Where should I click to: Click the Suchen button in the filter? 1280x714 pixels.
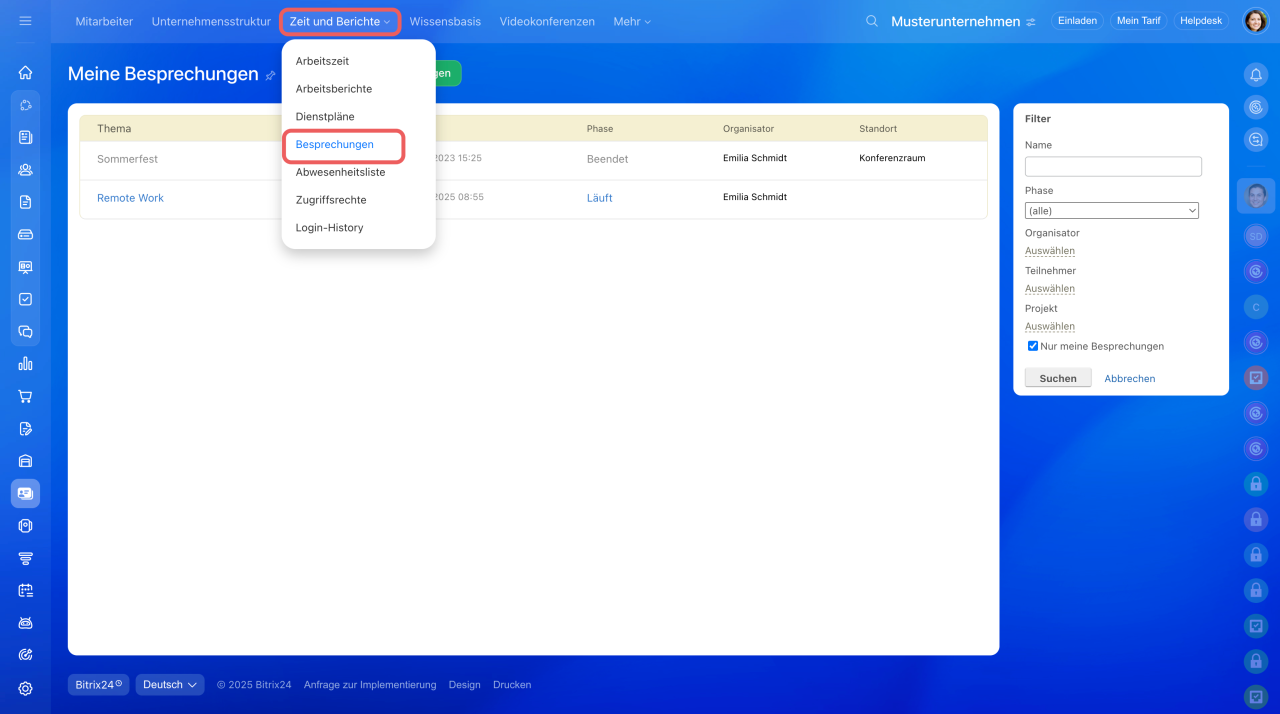[1058, 378]
